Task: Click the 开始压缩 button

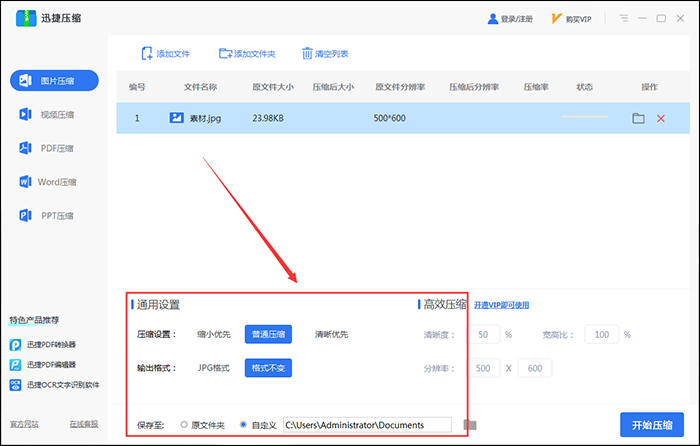Action: pyautogui.click(x=652, y=425)
